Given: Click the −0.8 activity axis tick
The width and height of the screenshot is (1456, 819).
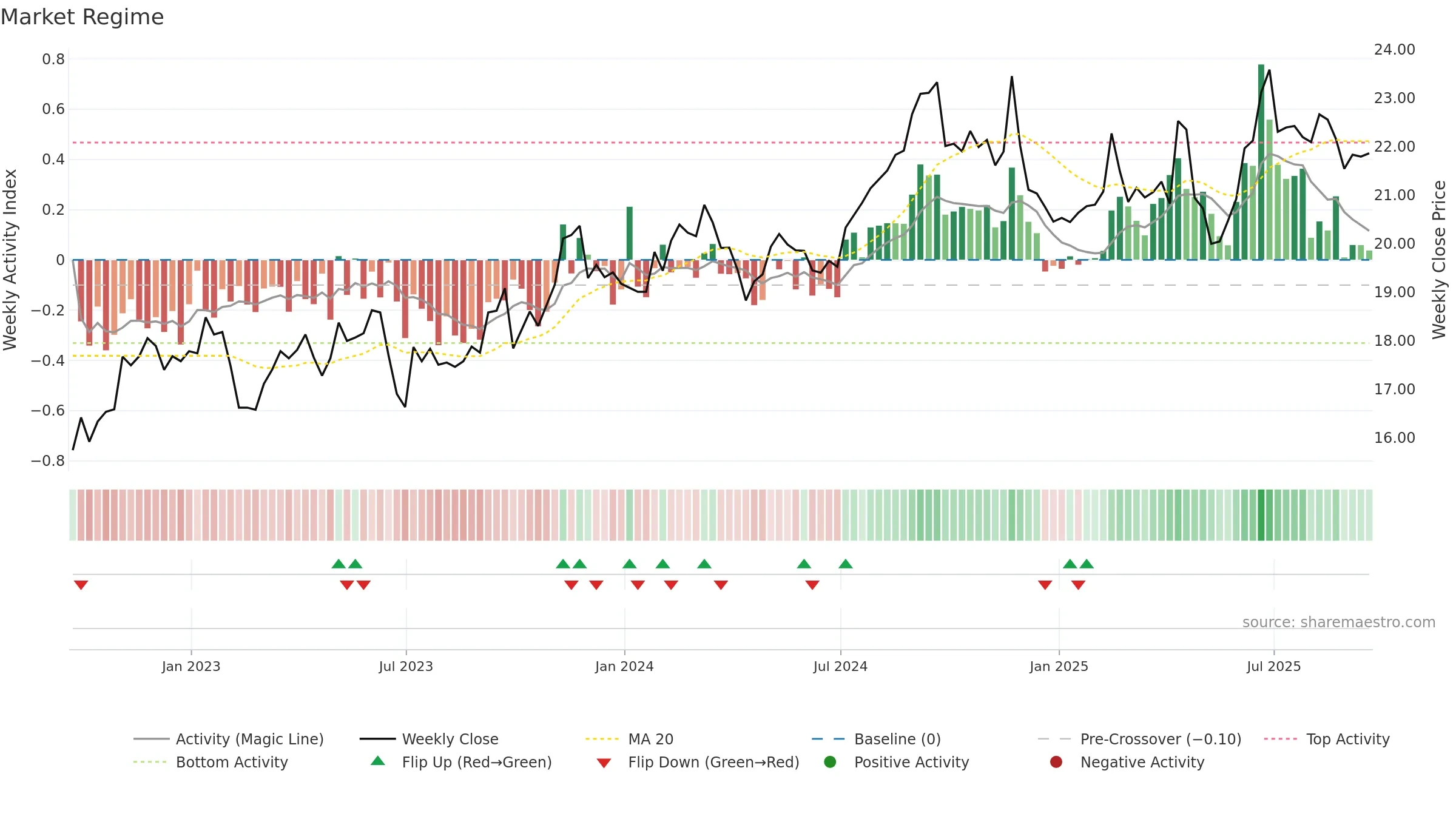Looking at the screenshot, I should 48,461.
